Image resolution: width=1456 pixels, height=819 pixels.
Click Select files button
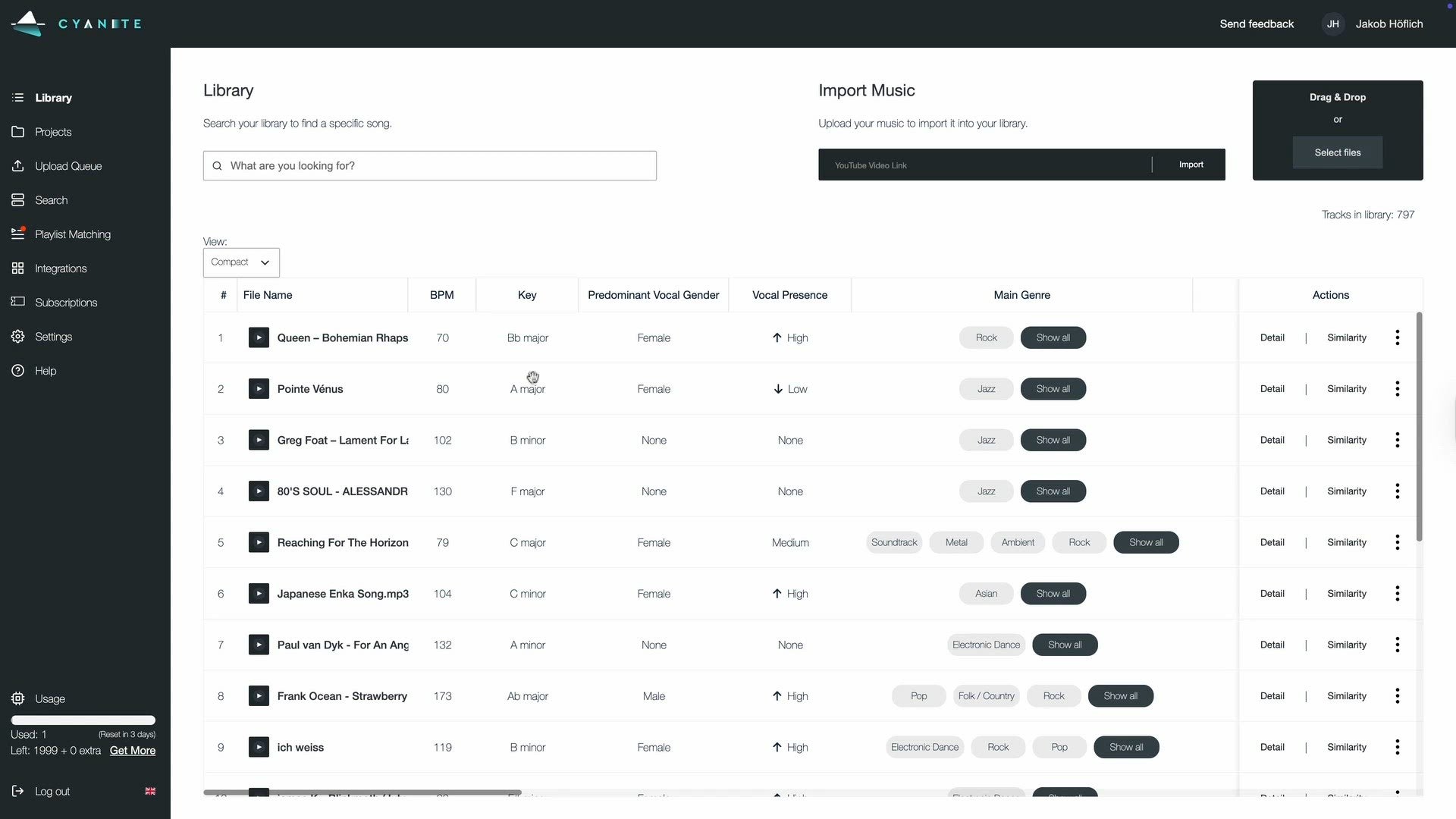[1337, 152]
